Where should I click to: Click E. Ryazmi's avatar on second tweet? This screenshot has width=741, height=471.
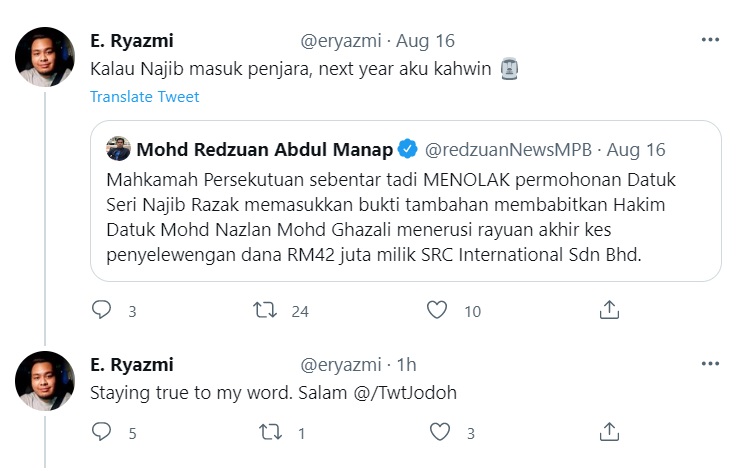tap(45, 381)
